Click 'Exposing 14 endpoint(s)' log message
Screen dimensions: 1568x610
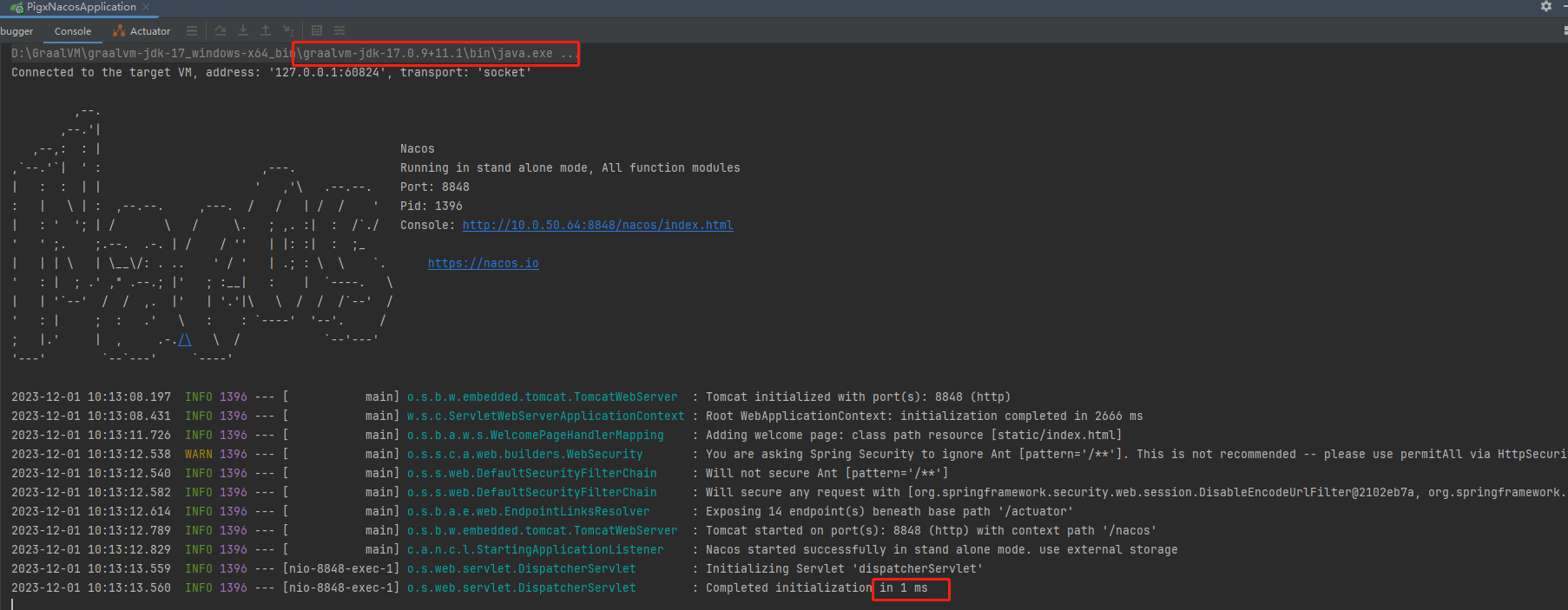pyautogui.click(x=889, y=512)
